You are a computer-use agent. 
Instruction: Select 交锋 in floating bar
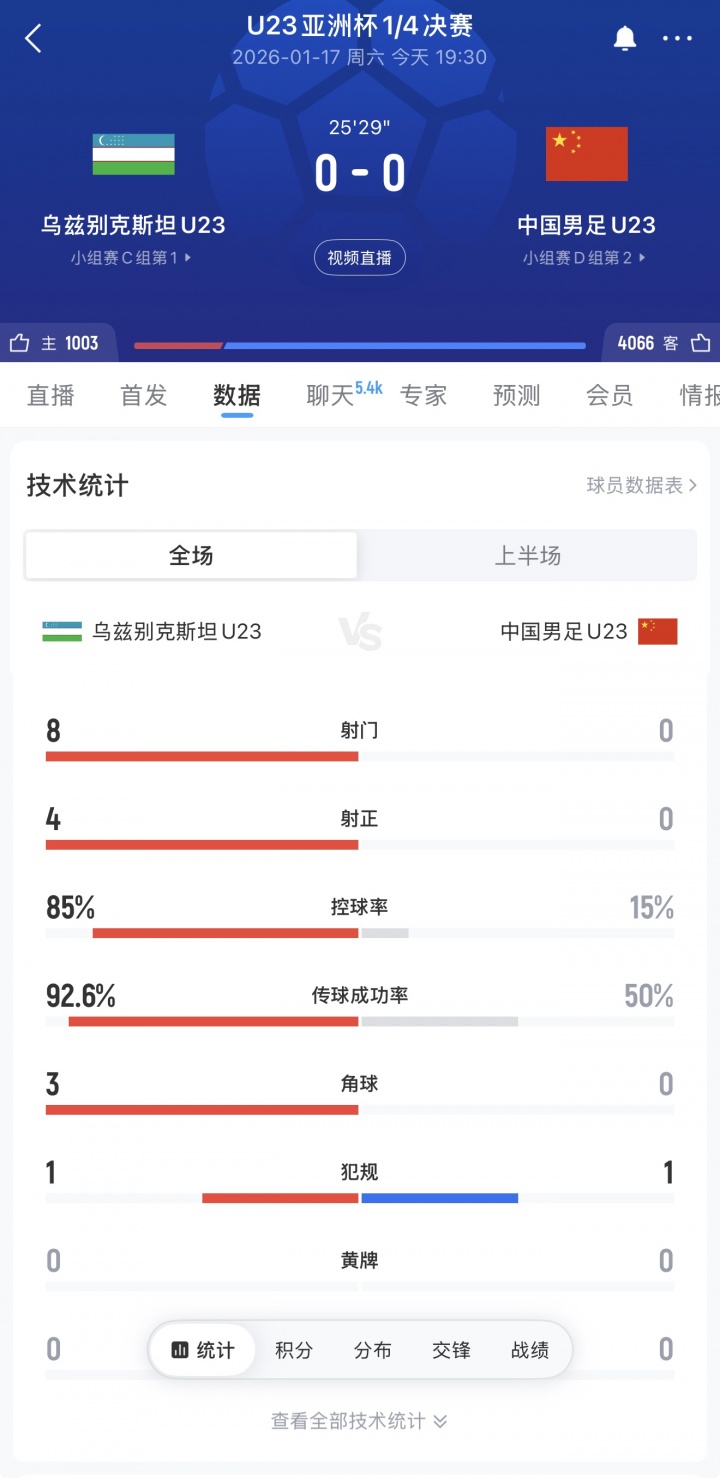click(x=451, y=1350)
